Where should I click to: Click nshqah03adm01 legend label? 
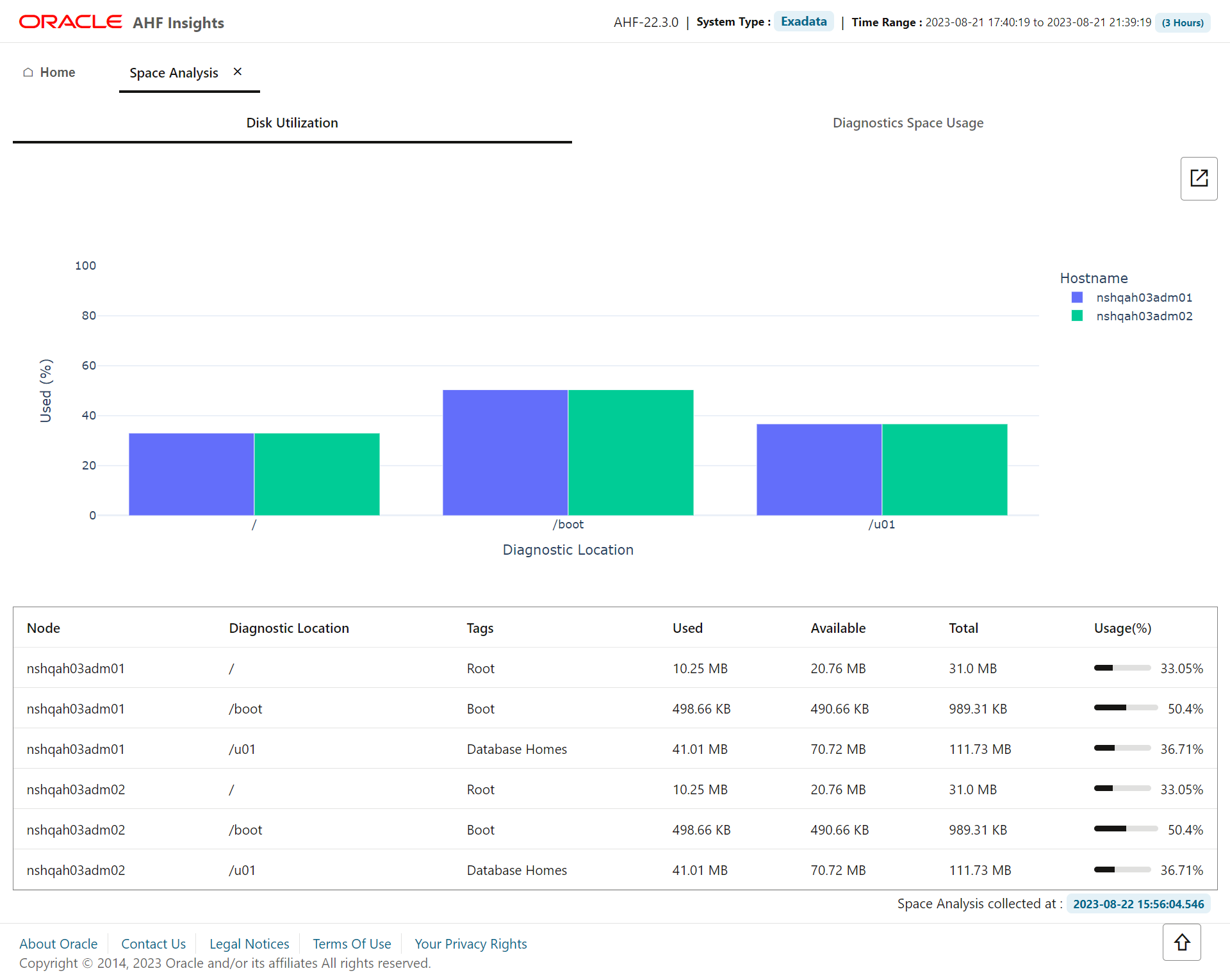[x=1144, y=297]
